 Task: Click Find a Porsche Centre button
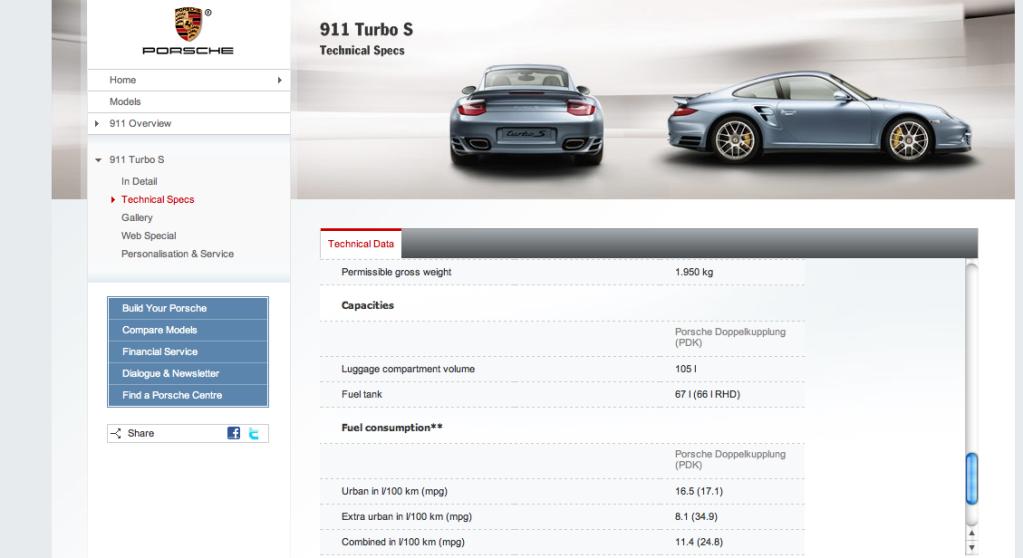click(x=188, y=395)
